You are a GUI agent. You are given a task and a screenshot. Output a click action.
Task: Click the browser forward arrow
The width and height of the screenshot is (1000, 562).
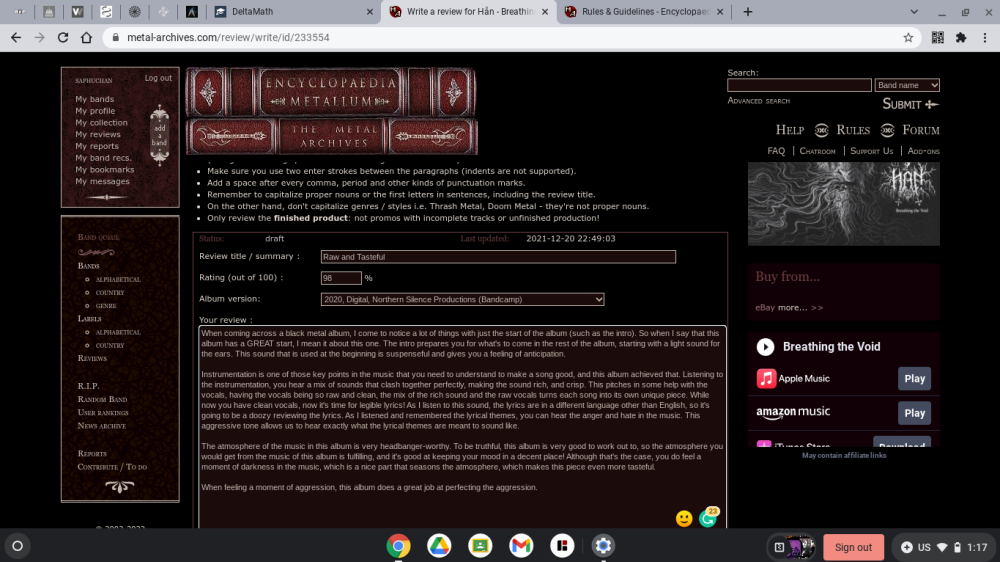tap(40, 38)
